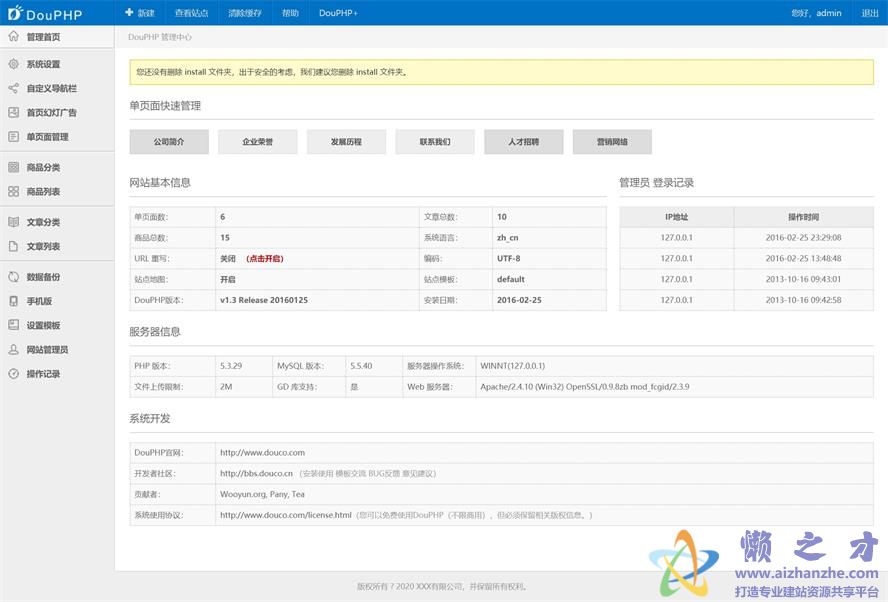
Task: Open 首页幻灯广告 picture icon
Action: pos(14,113)
